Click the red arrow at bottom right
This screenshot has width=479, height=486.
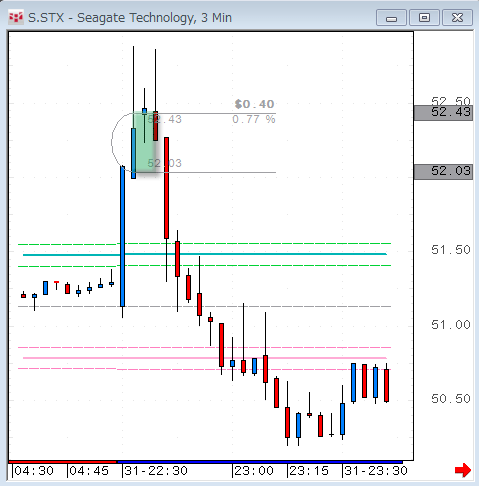pyautogui.click(x=463, y=470)
